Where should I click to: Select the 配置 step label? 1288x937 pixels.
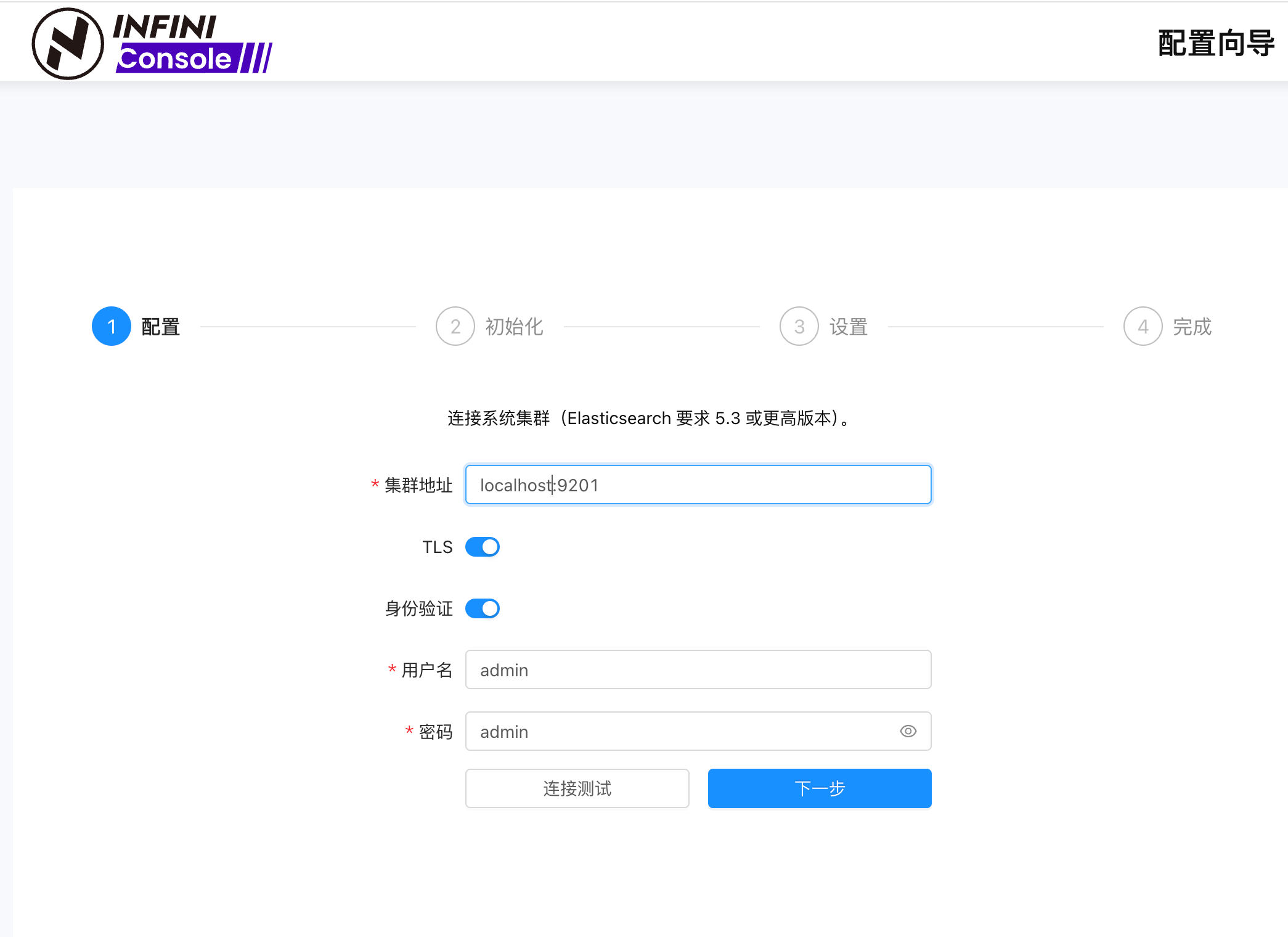pyautogui.click(x=160, y=327)
